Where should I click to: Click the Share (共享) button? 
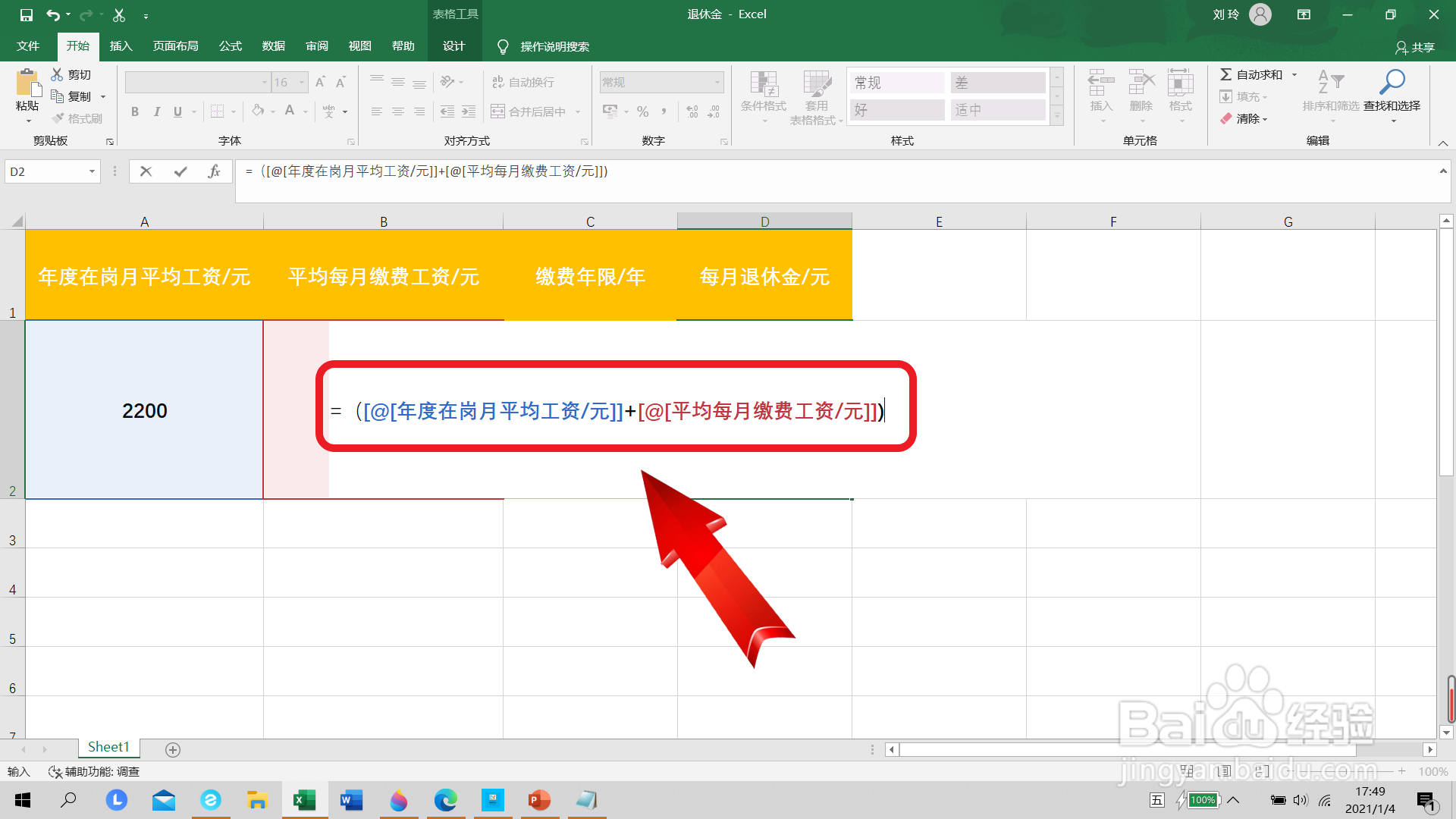coord(1415,47)
